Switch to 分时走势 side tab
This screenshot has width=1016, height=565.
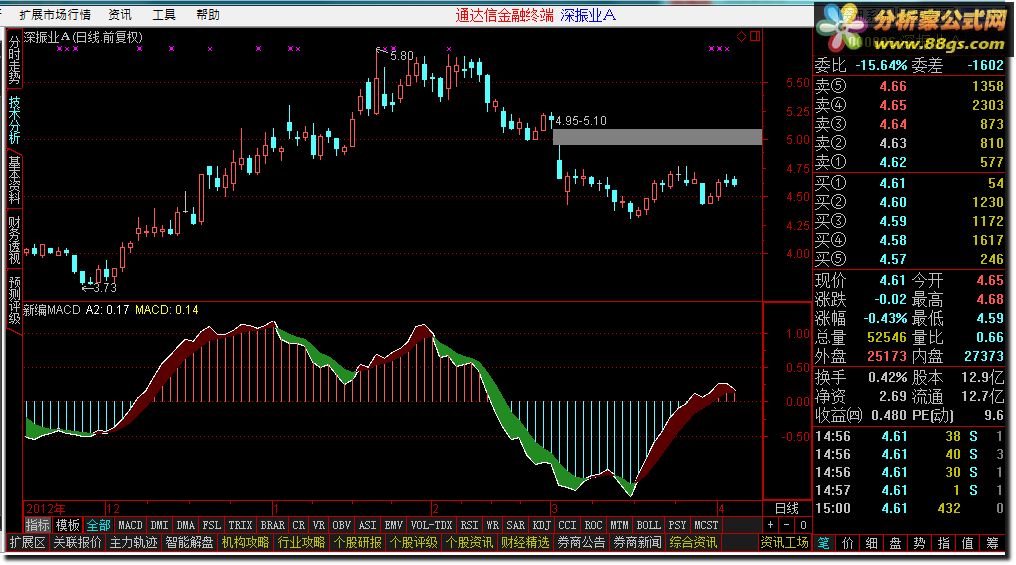(14, 60)
